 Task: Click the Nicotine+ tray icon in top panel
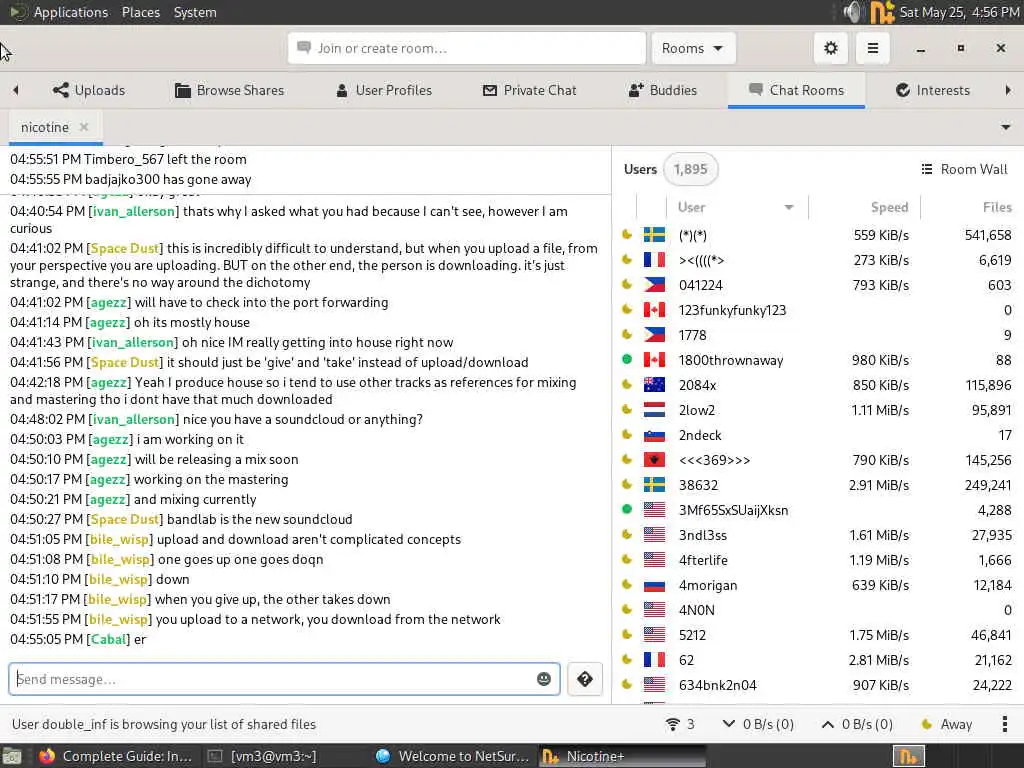[882, 12]
